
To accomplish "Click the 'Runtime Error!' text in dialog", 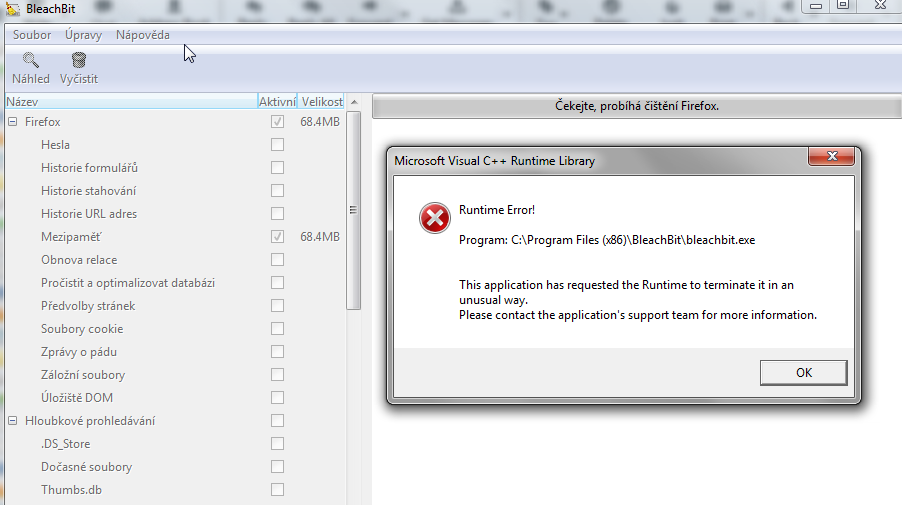I will pyautogui.click(x=497, y=210).
